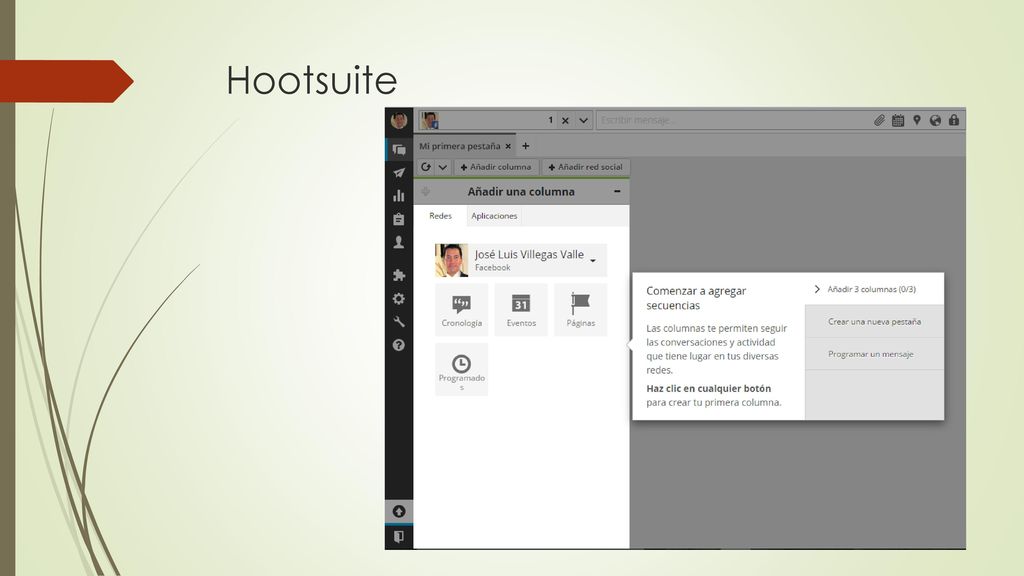Open the scheduling calendar icon in compose bar

point(898,120)
